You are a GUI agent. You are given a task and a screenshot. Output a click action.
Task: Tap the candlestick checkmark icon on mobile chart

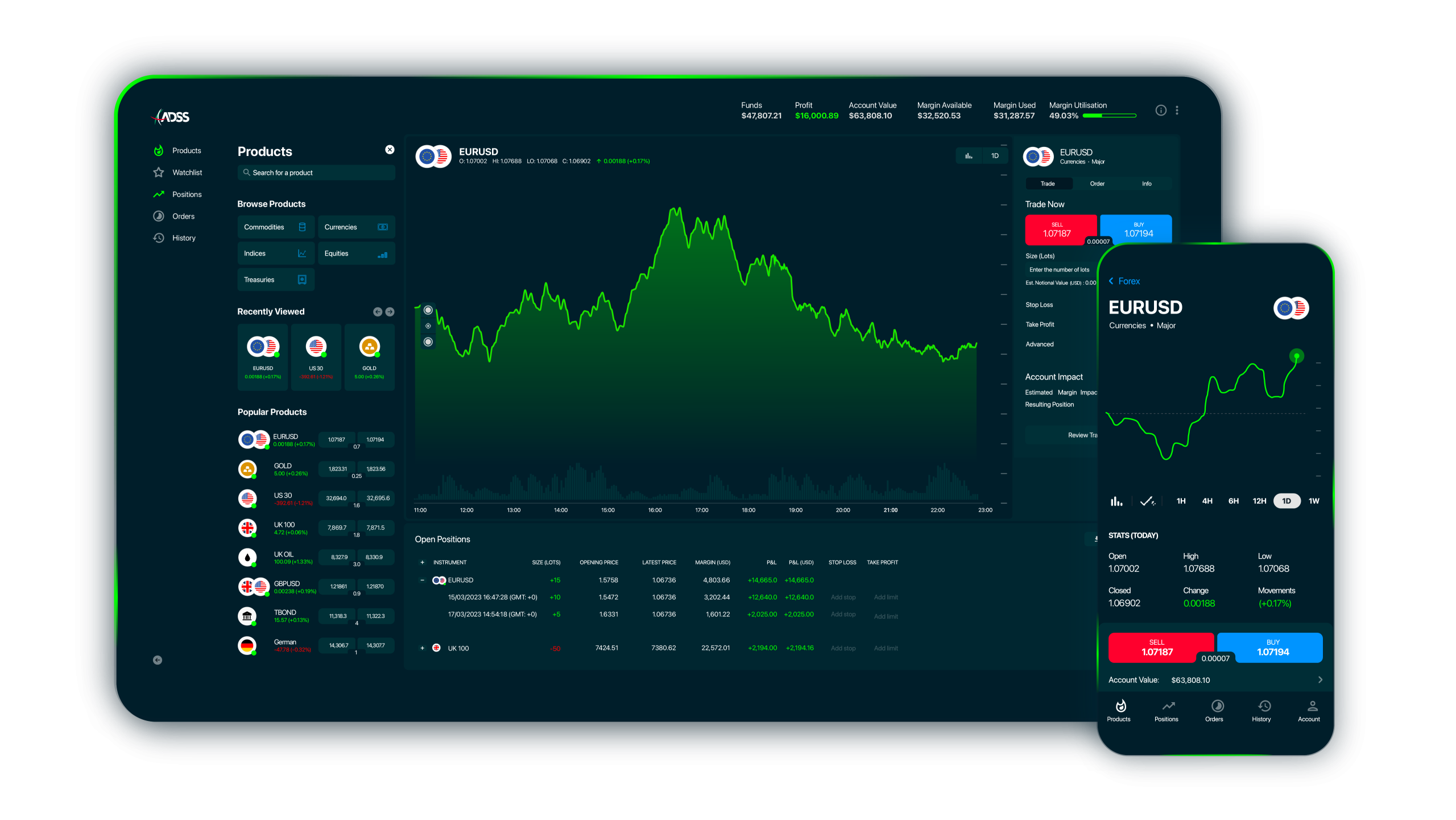tap(1148, 501)
